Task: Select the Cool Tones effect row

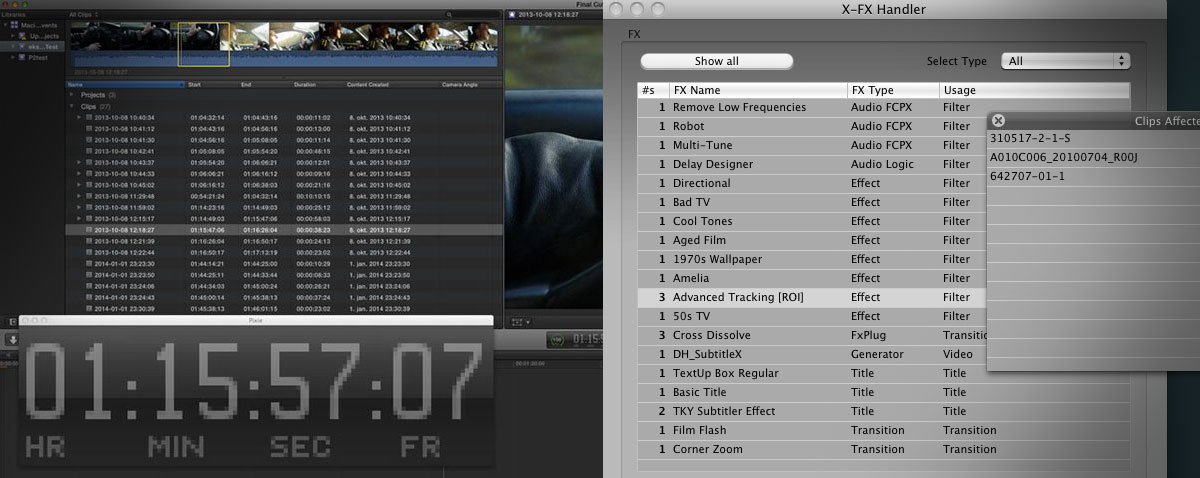Action: point(884,221)
